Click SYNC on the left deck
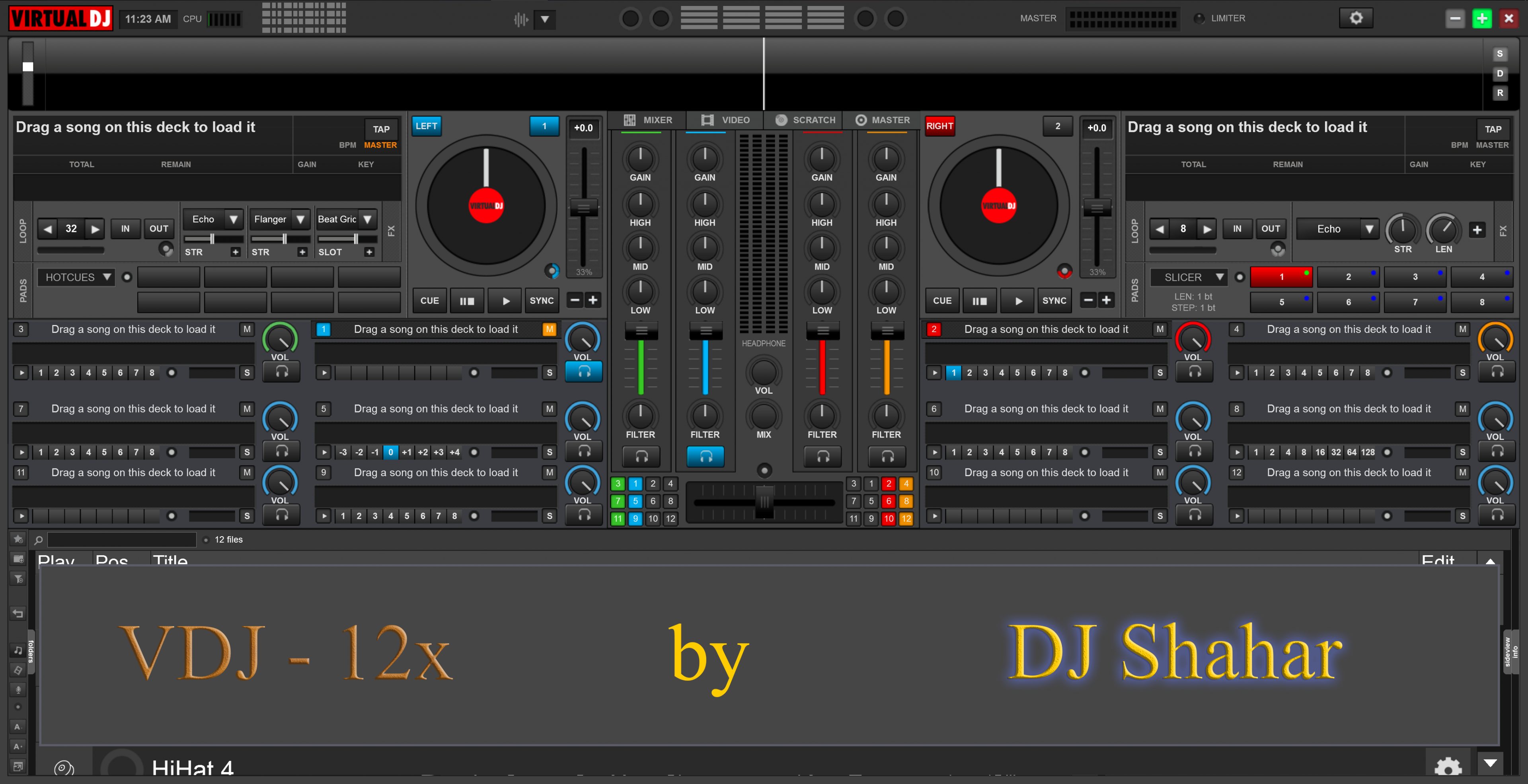Screen dimensions: 1528x784 [x=541, y=301]
